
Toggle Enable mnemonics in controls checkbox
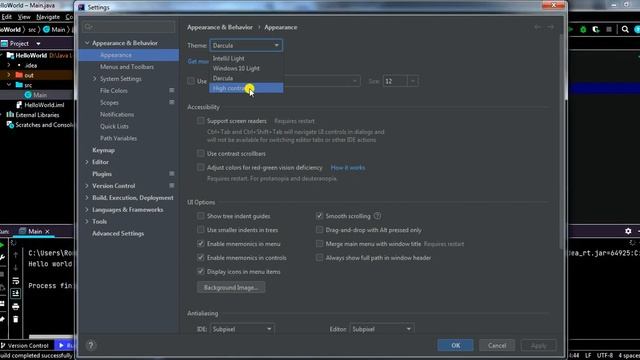coord(200,258)
